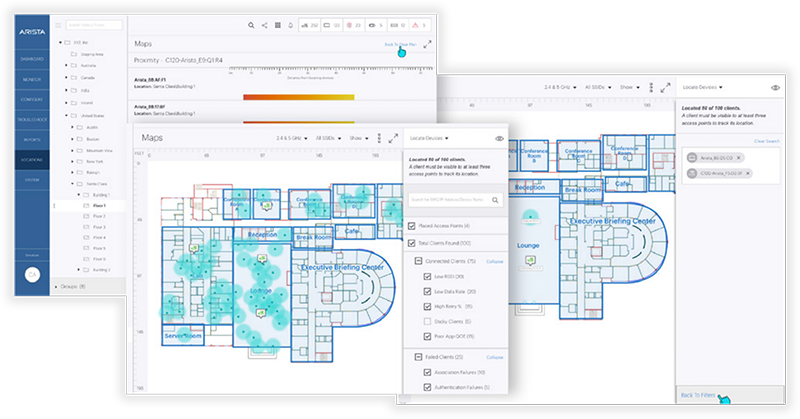The image size is (800, 419).
Task: Collapse the United States folder in tree
Action: pos(66,116)
